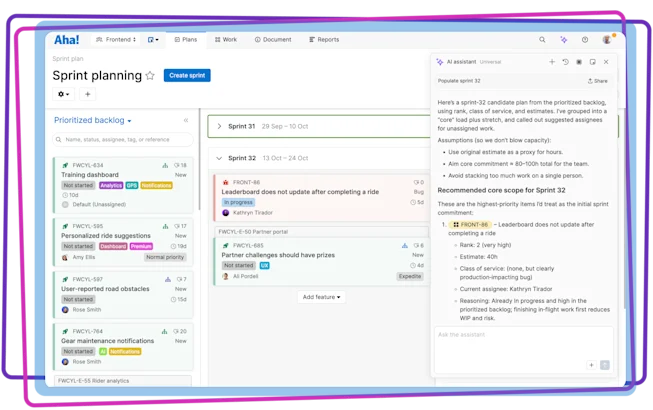Pop out the AI assistant panel

pos(592,62)
